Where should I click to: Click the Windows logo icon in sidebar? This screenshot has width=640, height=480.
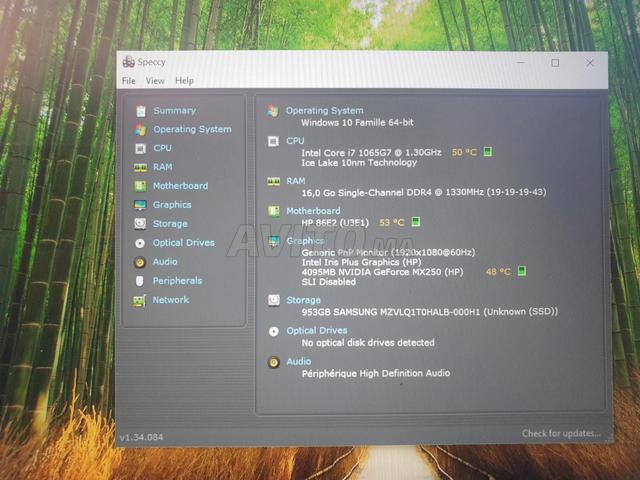click(x=140, y=129)
